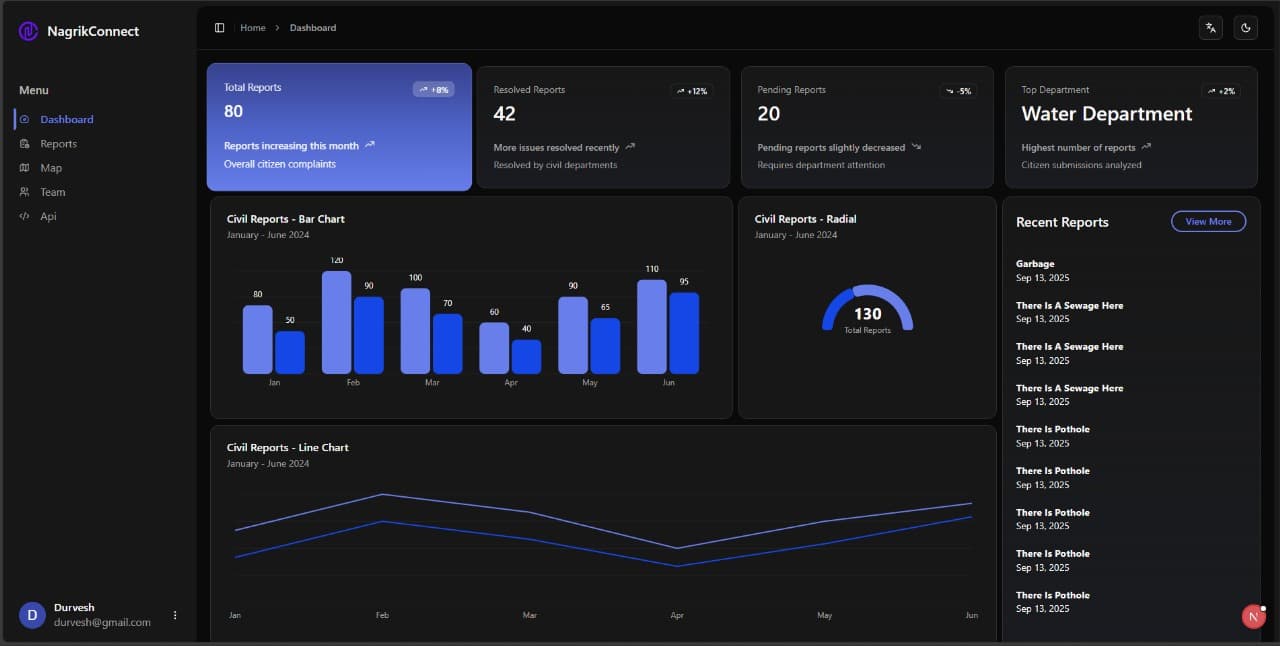
Task: Click the radial gauge showing 130 reports
Action: point(867,310)
